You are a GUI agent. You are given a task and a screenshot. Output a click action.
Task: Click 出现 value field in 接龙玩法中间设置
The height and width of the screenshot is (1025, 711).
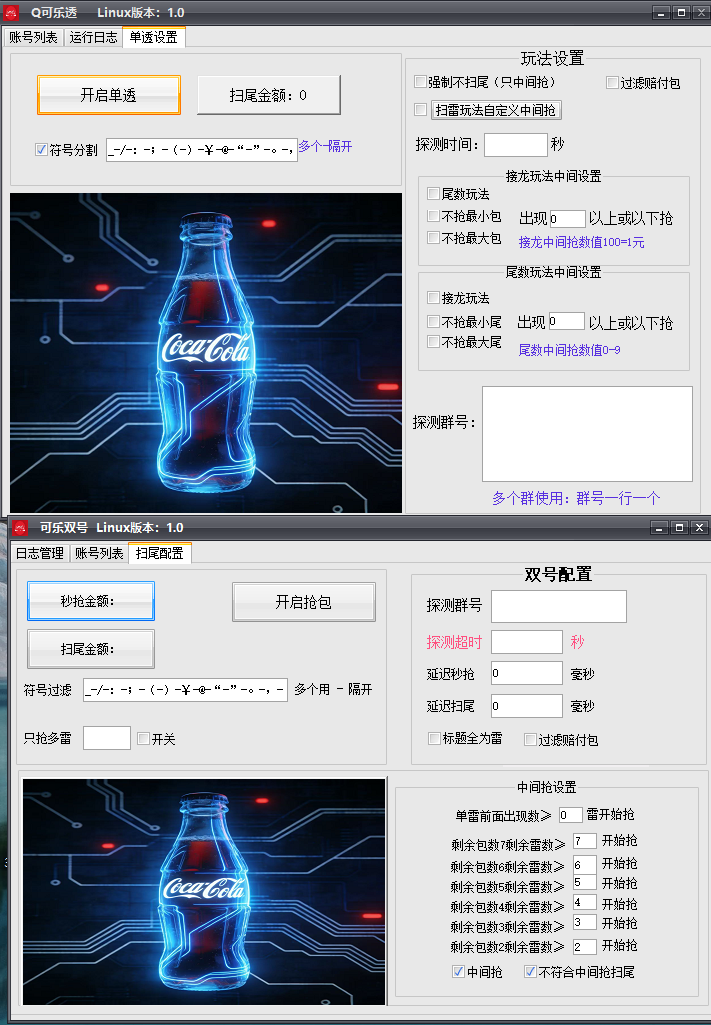pyautogui.click(x=567, y=218)
